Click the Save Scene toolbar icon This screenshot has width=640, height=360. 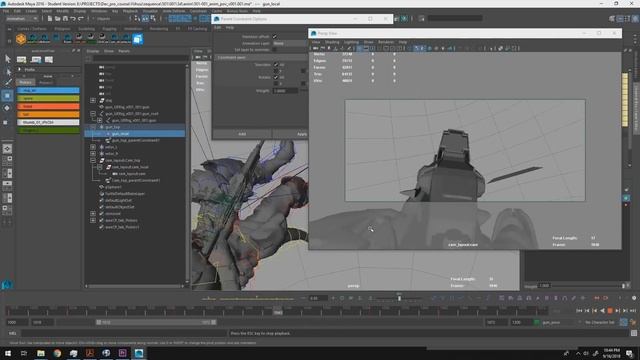[x=65, y=18]
